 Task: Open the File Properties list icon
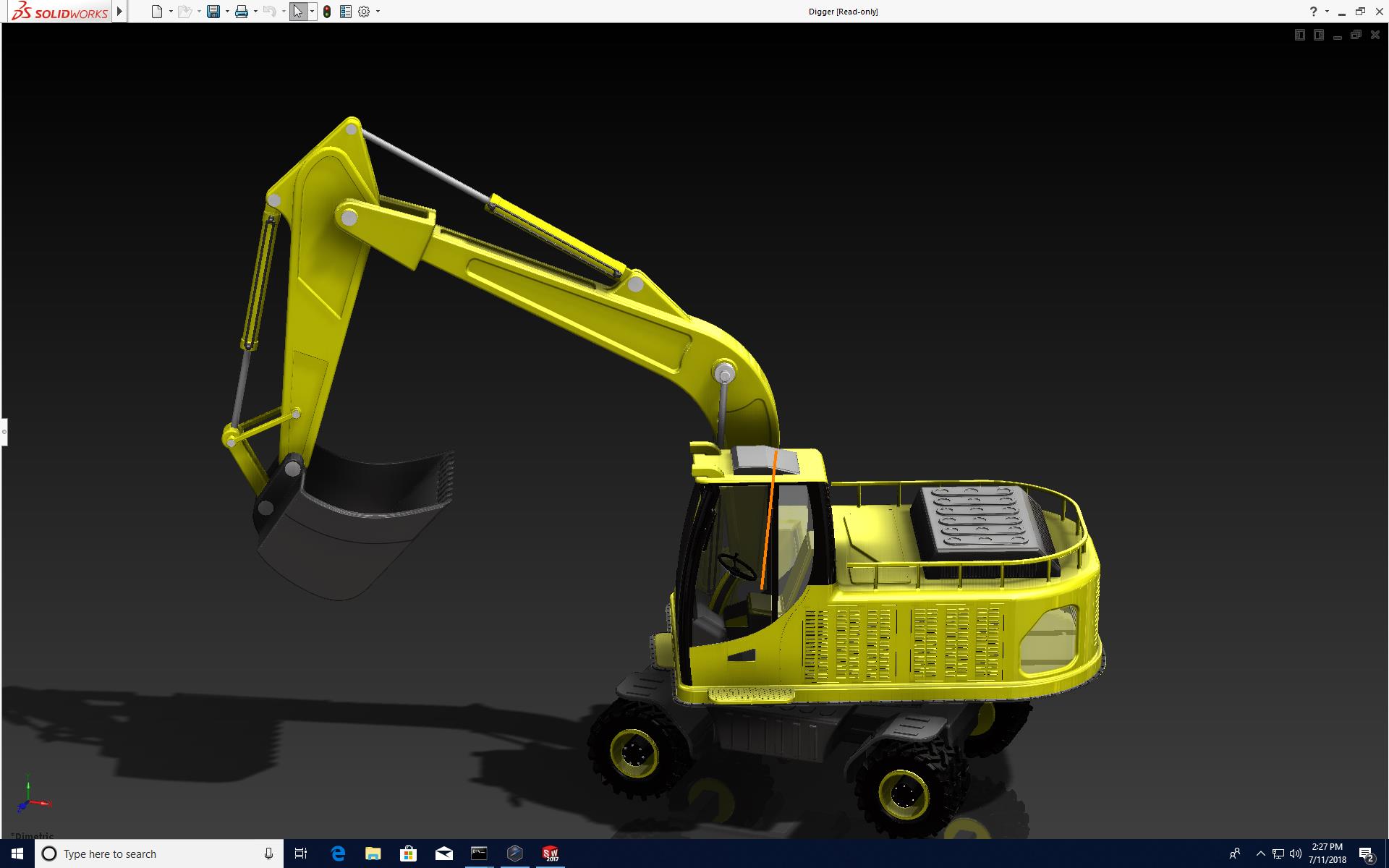point(346,12)
